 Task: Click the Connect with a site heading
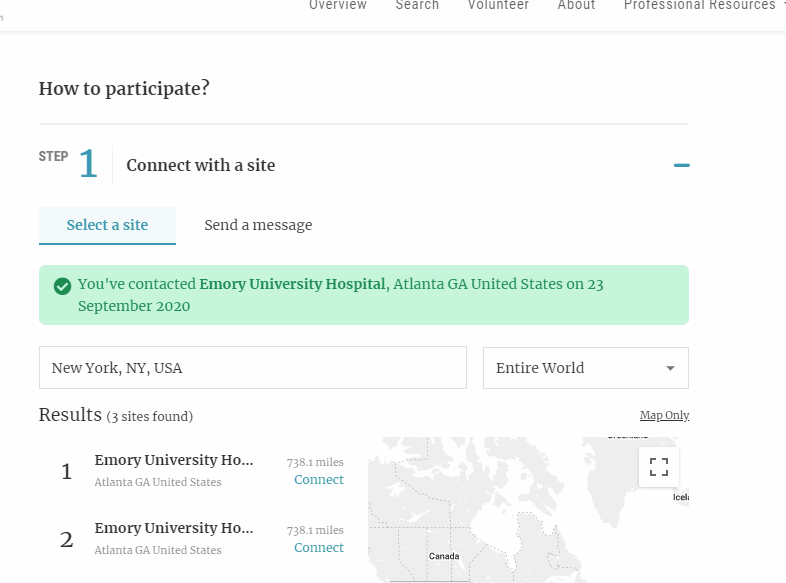click(200, 165)
